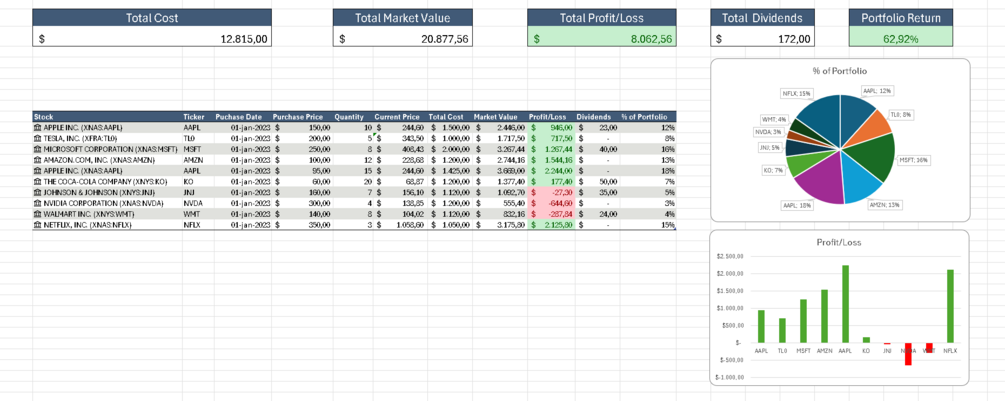Viewport: 1005px width, 401px height.
Task: Click stock icon of Apple row priced 95,00
Action: [x=38, y=170]
